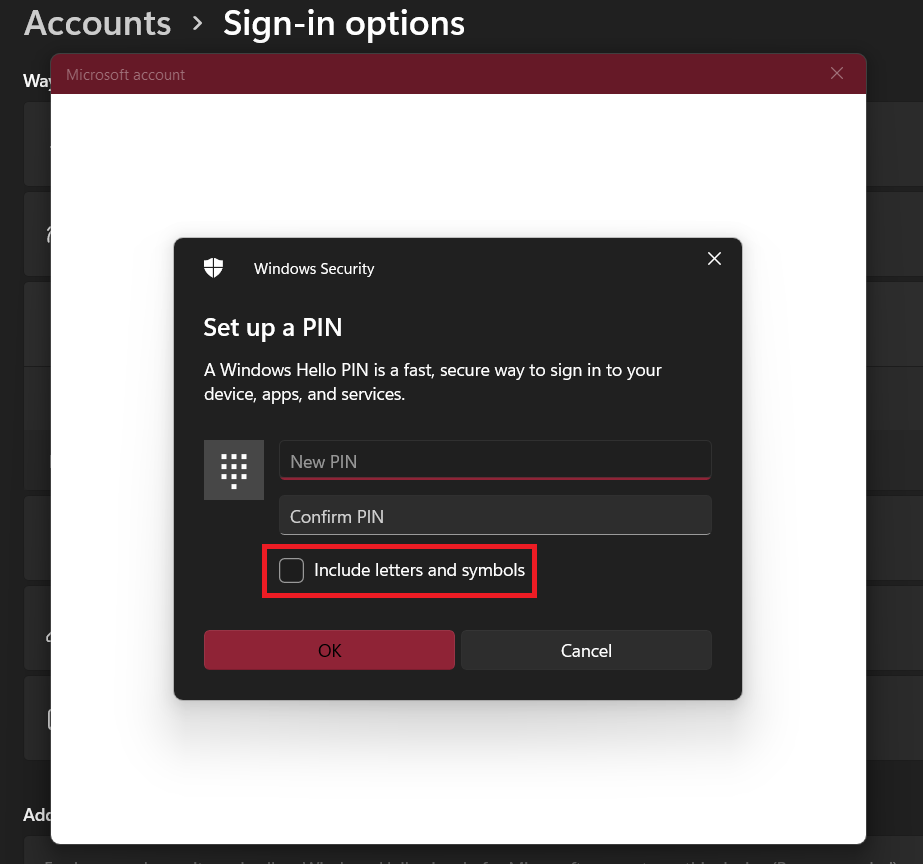Viewport: 923px width, 864px height.
Task: Click the Windows Security shield icon
Action: tap(213, 267)
